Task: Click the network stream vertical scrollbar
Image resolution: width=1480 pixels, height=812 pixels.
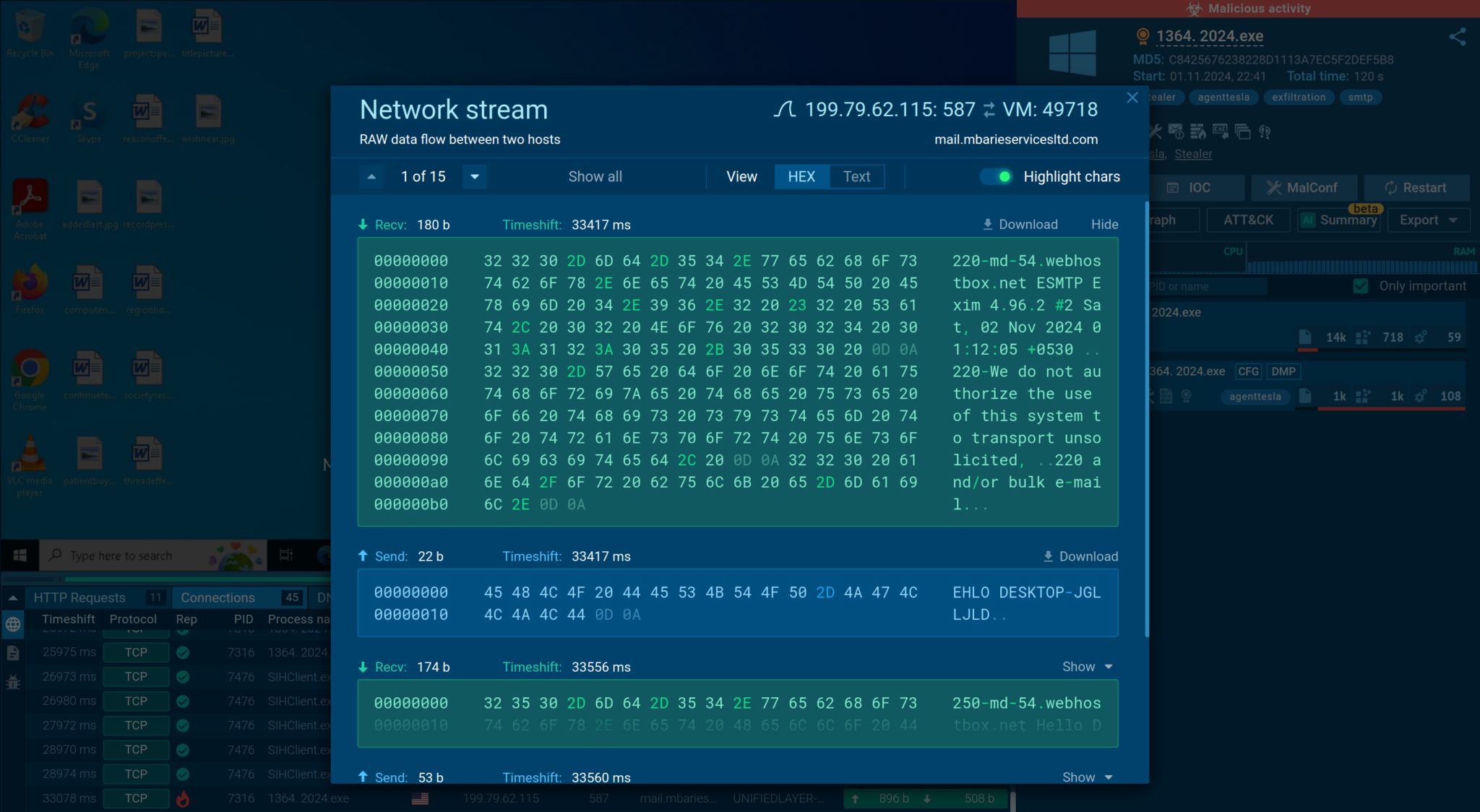Action: pos(1146,419)
